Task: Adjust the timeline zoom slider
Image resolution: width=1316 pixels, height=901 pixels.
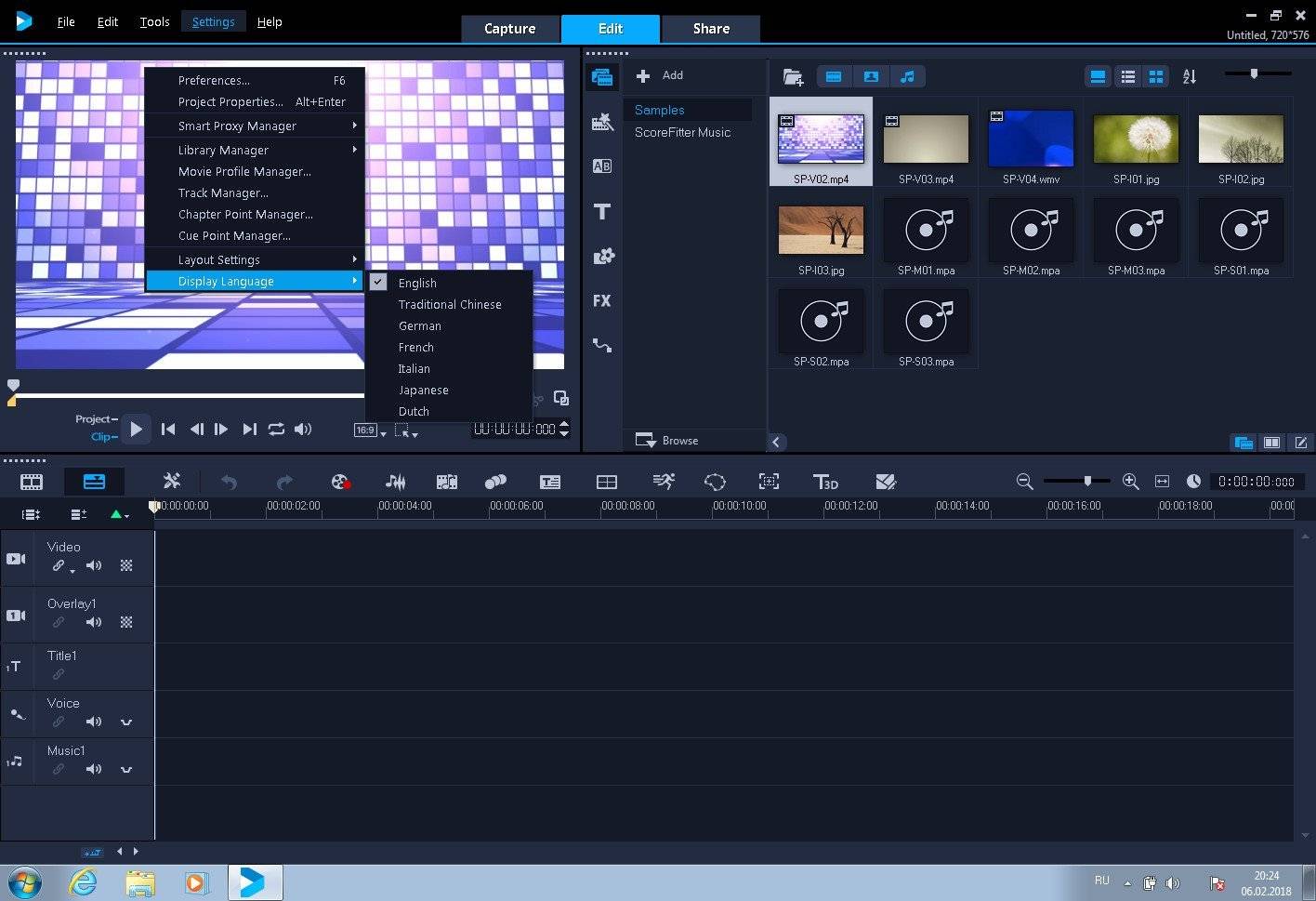Action: point(1086,482)
